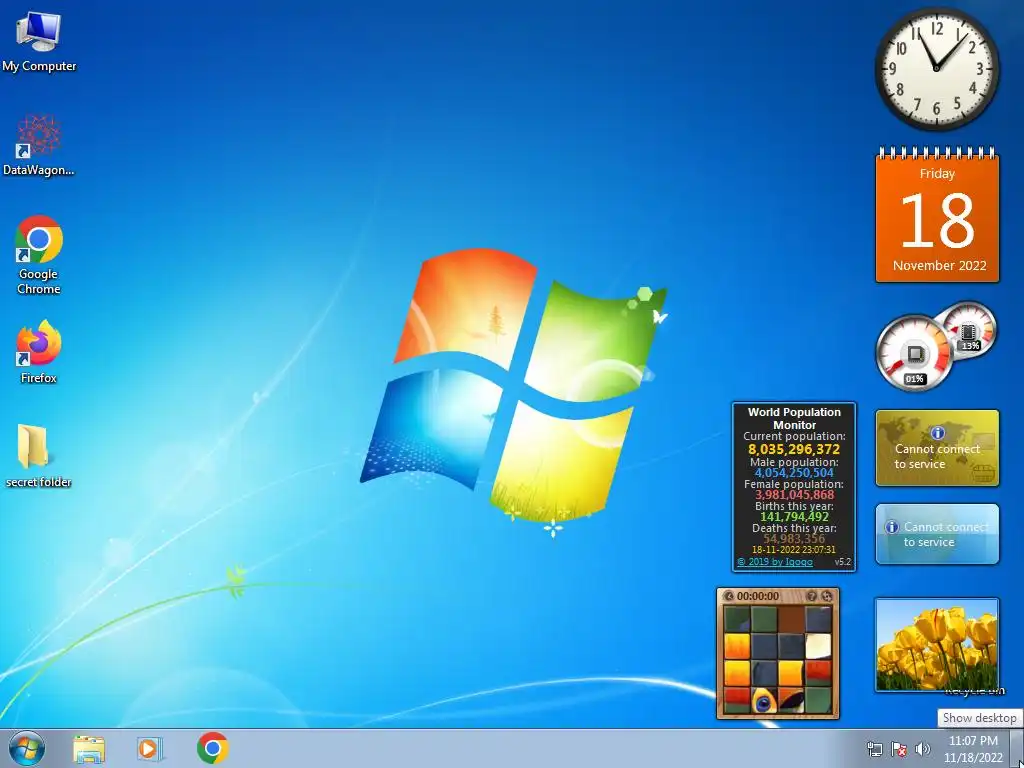Open Chrome from the taskbar
This screenshot has width=1024, height=768.
[x=212, y=748]
